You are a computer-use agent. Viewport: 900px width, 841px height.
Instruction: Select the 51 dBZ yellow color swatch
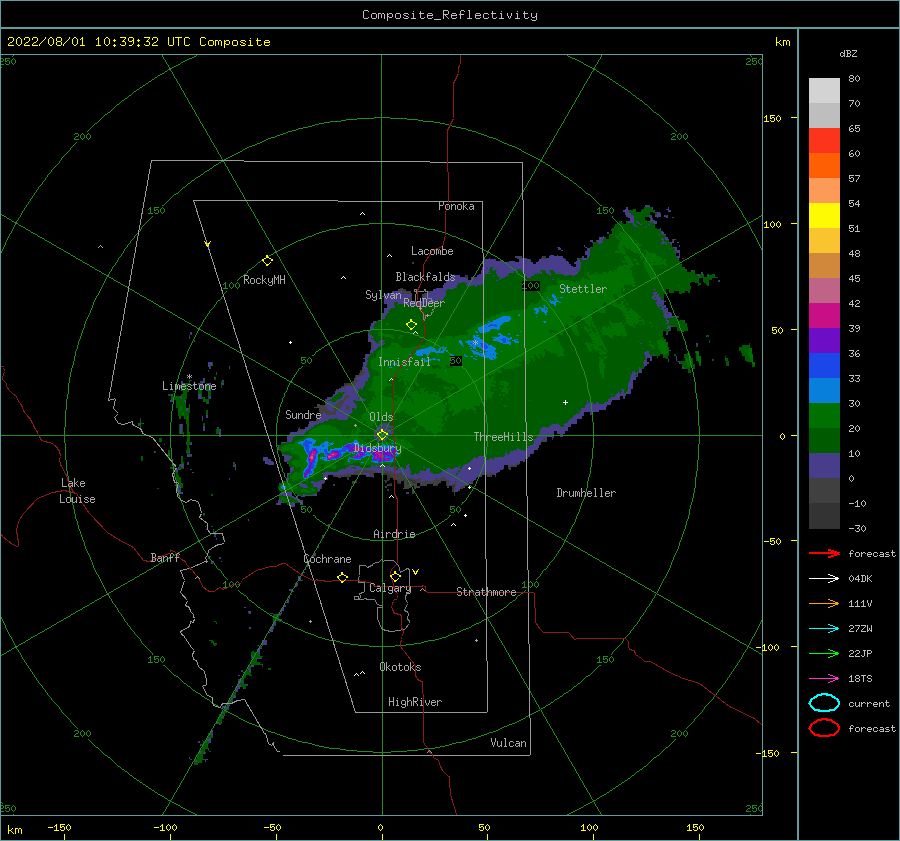click(824, 216)
